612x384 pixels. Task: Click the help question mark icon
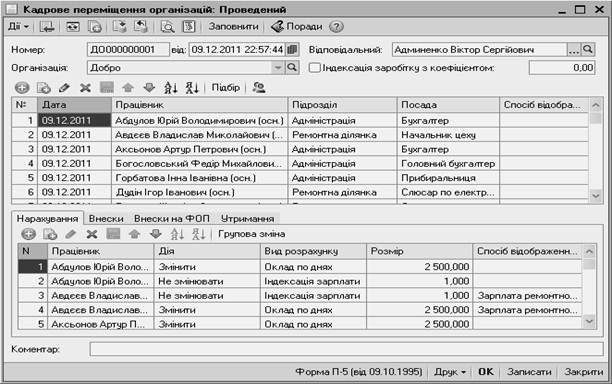336,27
